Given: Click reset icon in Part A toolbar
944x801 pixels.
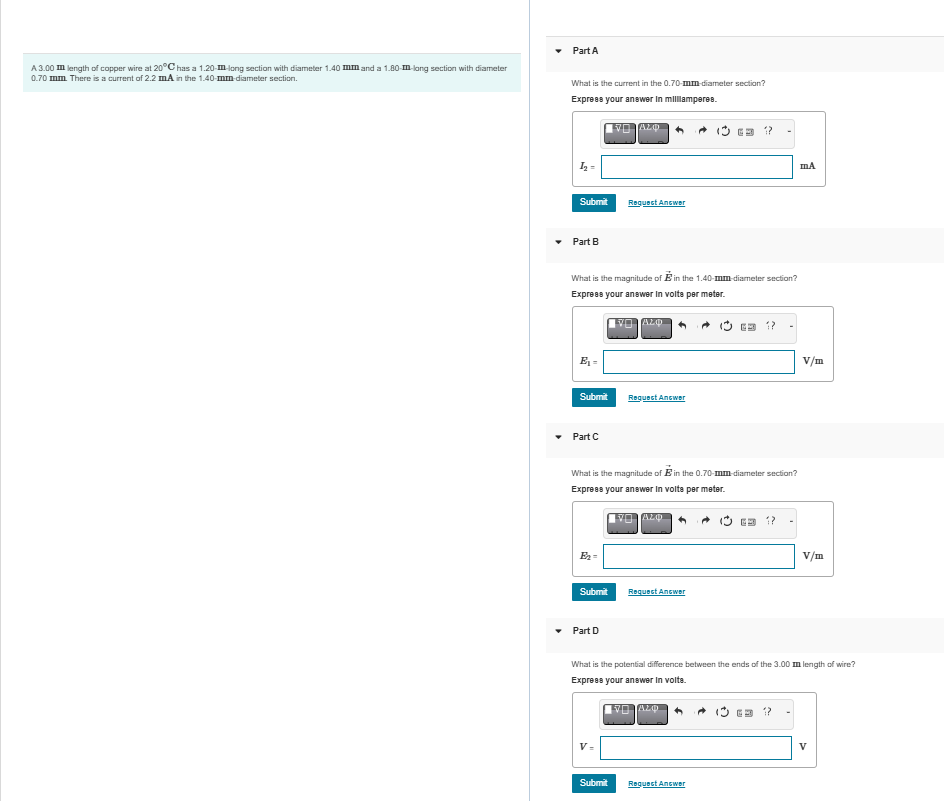Looking at the screenshot, I should 724,131.
